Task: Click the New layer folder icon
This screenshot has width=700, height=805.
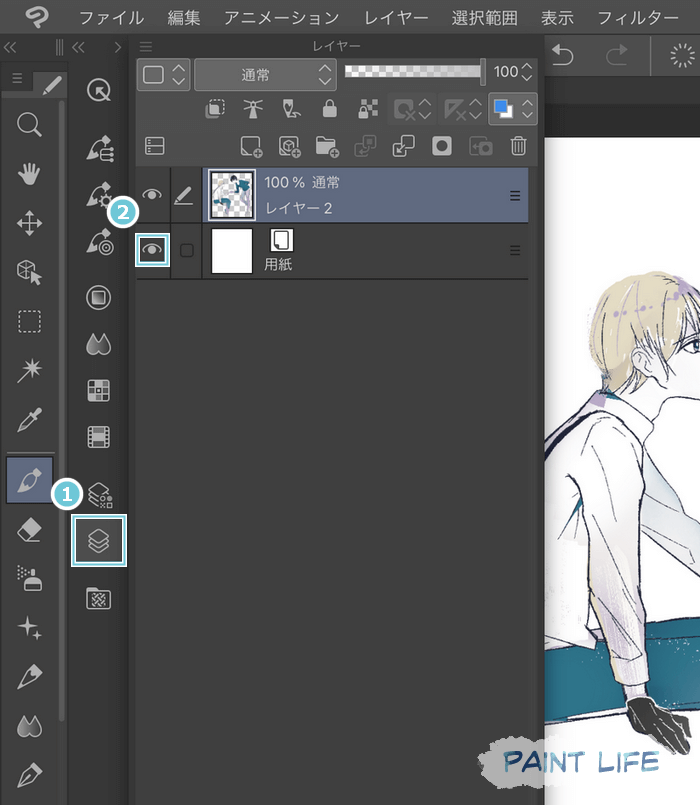Action: [x=327, y=146]
